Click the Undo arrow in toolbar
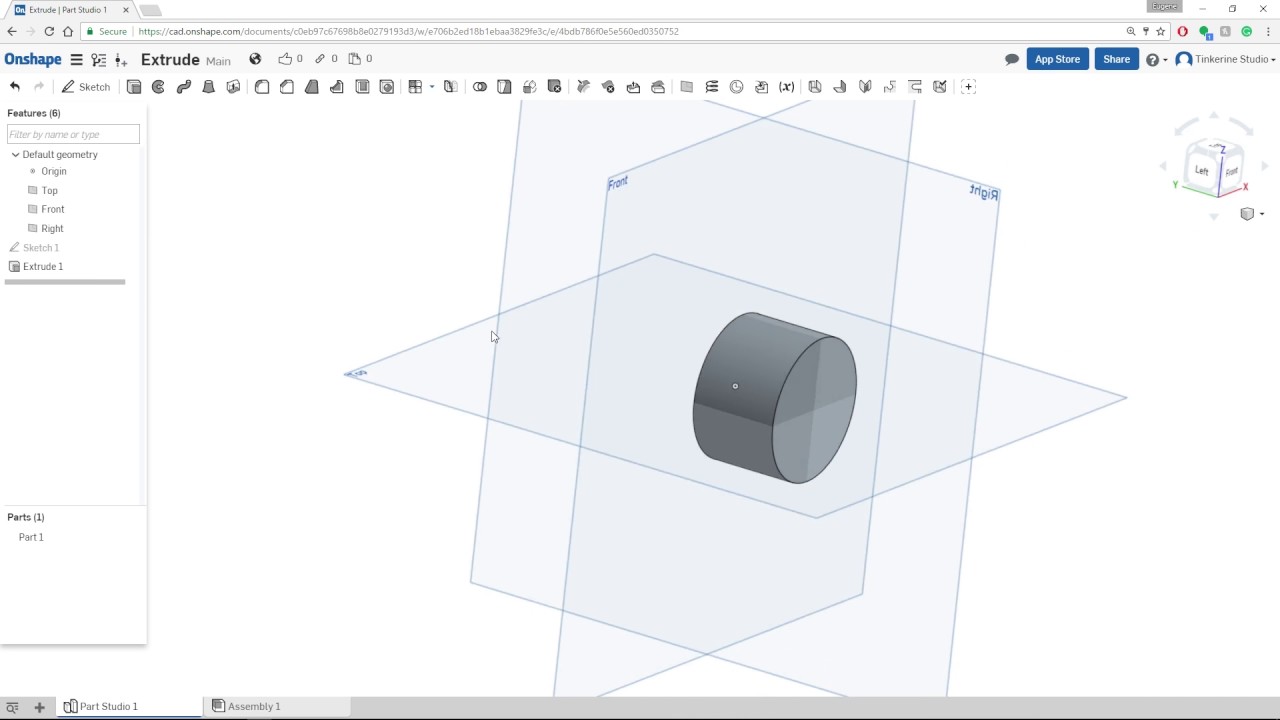This screenshot has width=1280, height=720. (x=15, y=87)
